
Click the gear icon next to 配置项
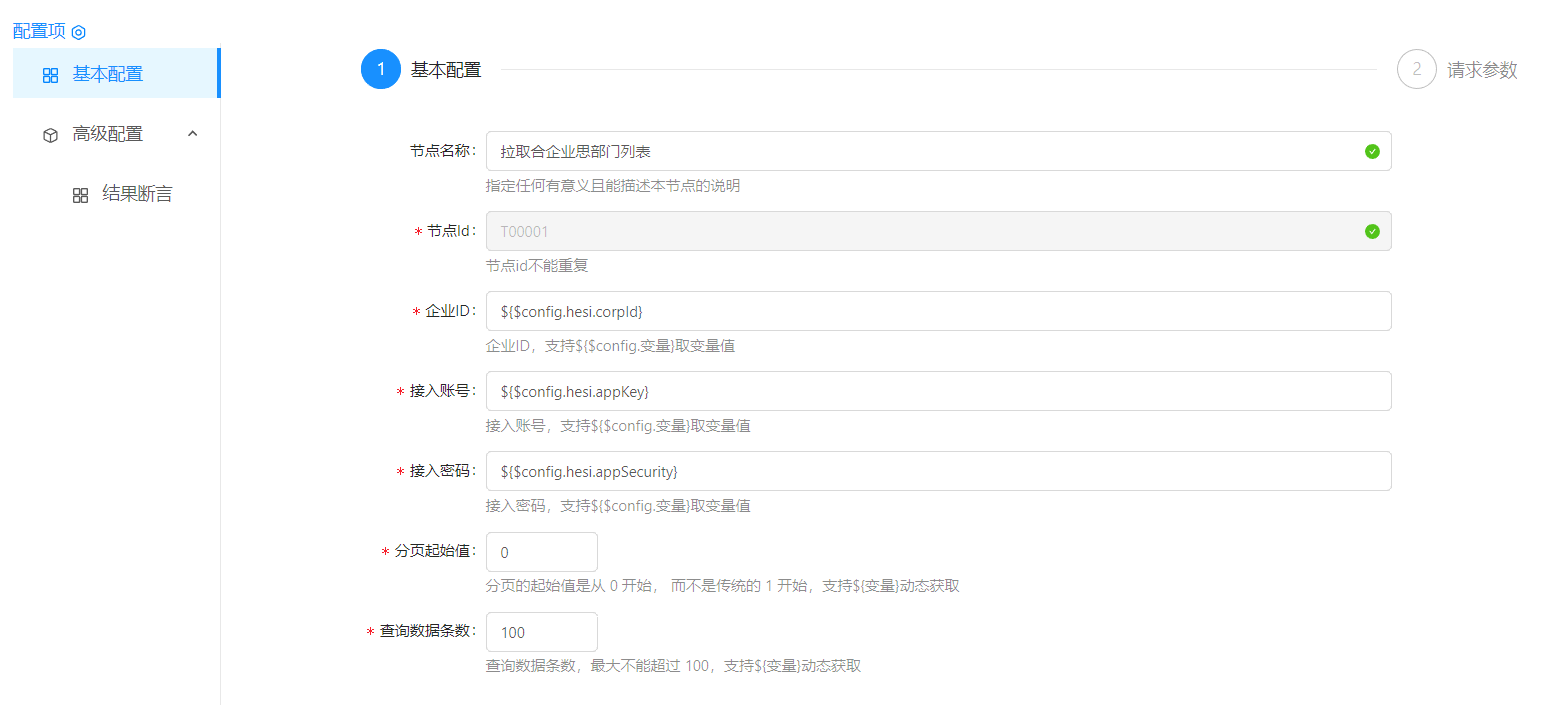[x=79, y=32]
